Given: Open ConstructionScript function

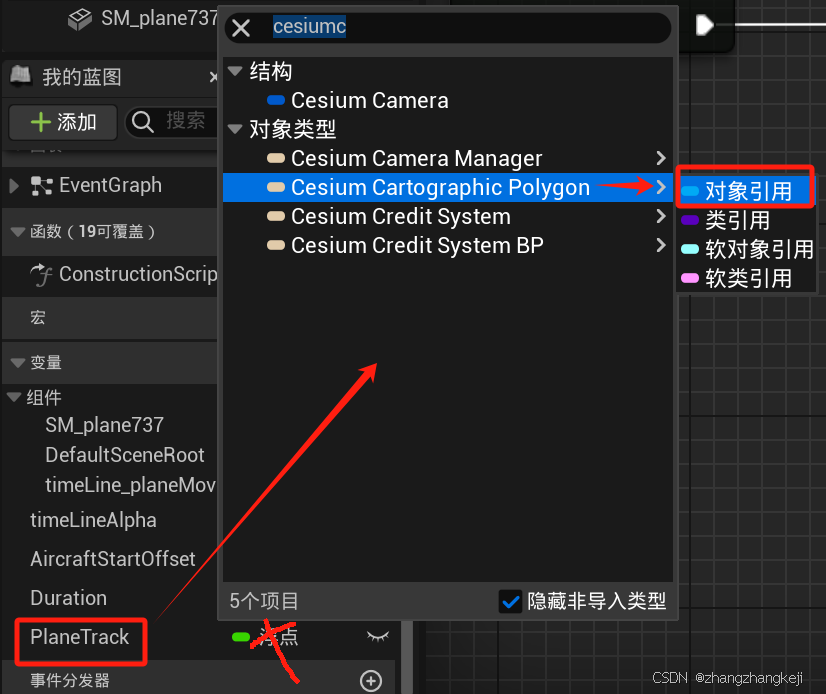Looking at the screenshot, I should (138, 274).
